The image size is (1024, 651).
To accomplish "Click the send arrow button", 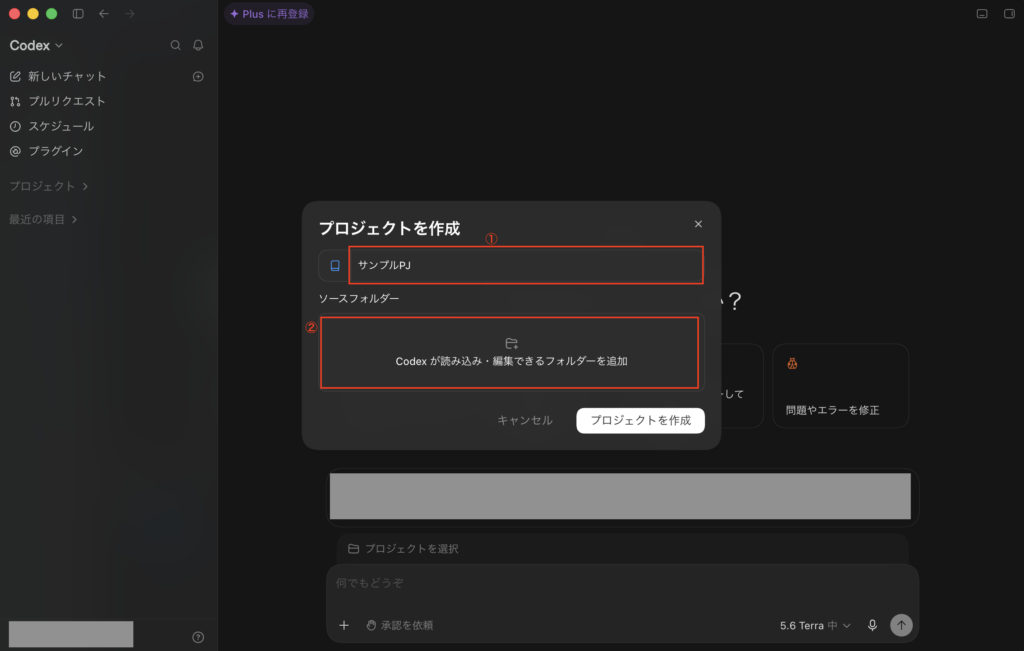I will (x=901, y=625).
